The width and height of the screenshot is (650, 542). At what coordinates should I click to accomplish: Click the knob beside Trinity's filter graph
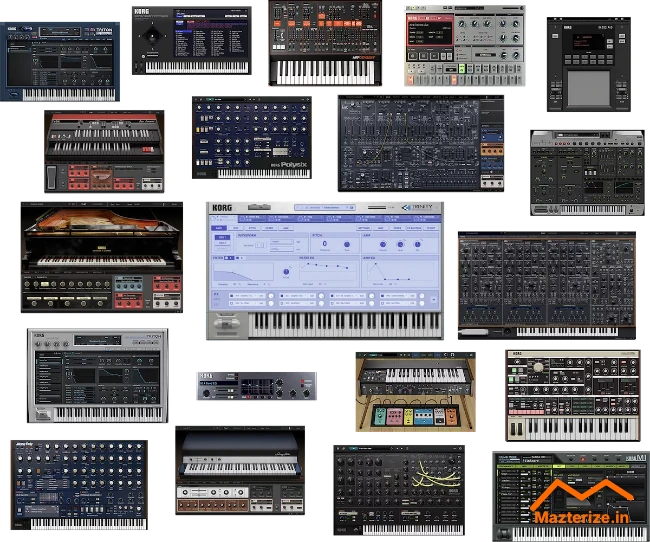pos(286,272)
